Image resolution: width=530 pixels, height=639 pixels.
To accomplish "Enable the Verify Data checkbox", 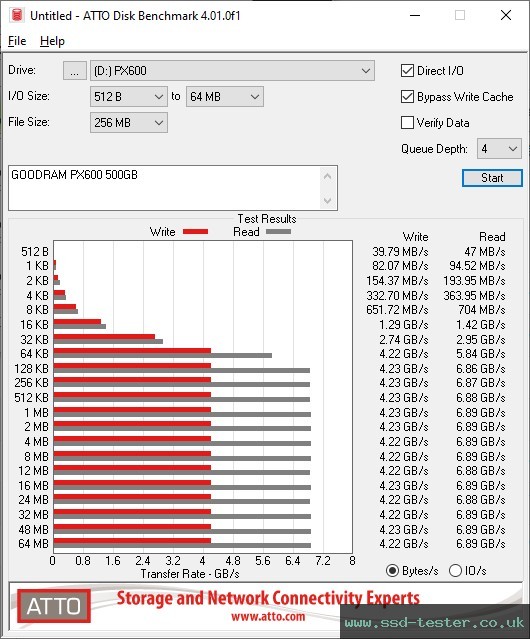I will (x=407, y=123).
